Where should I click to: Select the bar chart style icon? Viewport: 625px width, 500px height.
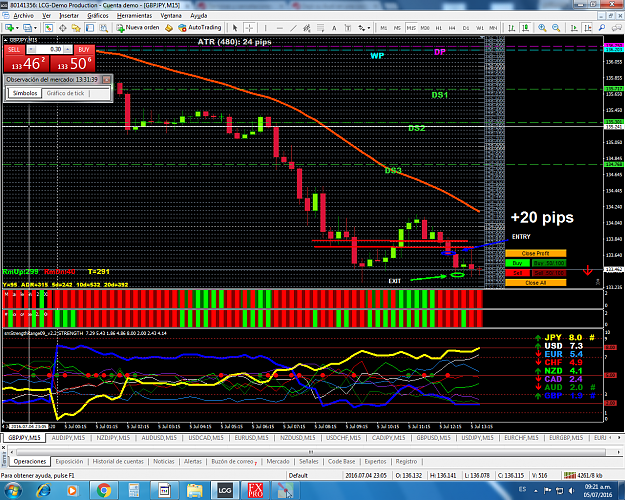(512, 28)
